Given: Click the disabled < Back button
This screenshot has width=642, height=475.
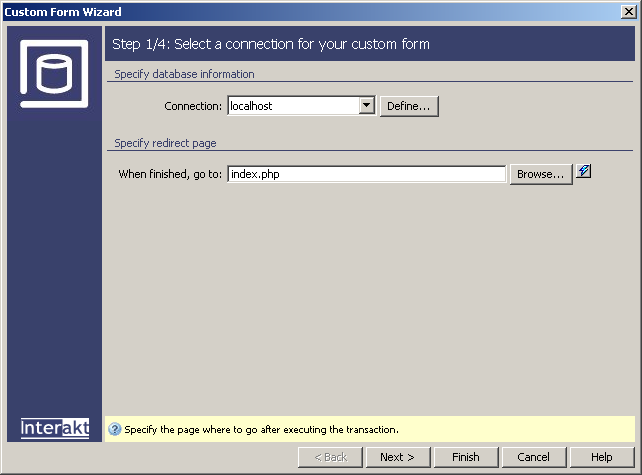Looking at the screenshot, I should (x=329, y=457).
